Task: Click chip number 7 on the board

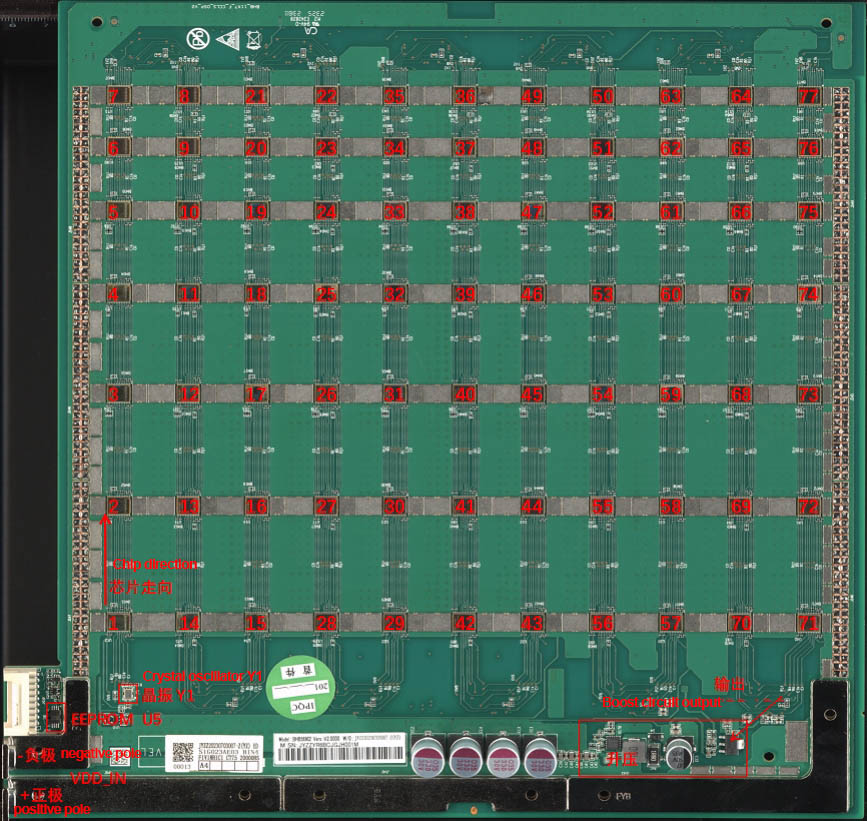Action: (114, 96)
